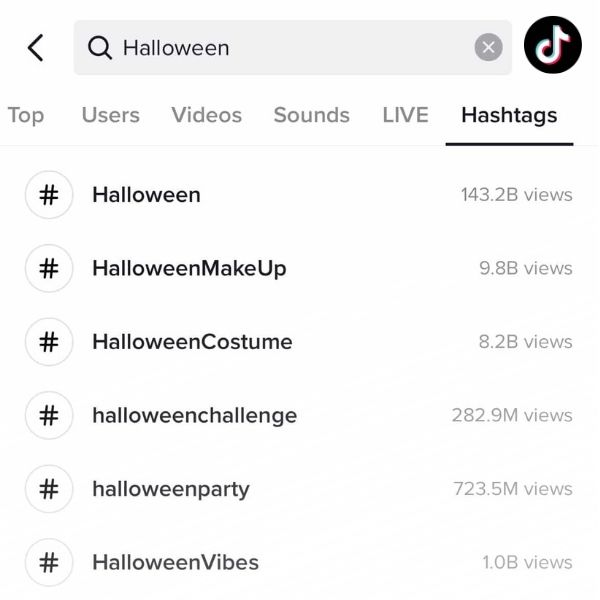Screen dimensions: 600x600
Task: Tap the hash icon beside halloweenchallenge
Action: (x=49, y=415)
